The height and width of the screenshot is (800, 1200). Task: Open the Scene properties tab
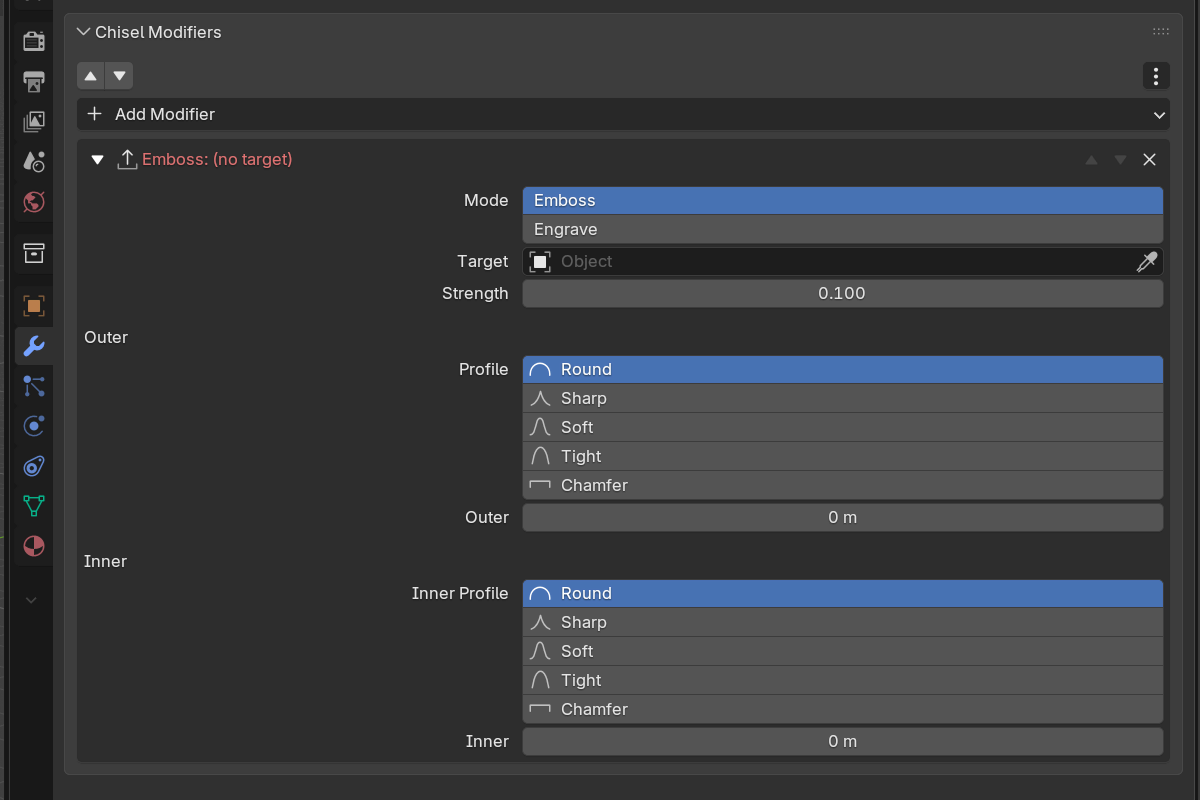[x=34, y=162]
